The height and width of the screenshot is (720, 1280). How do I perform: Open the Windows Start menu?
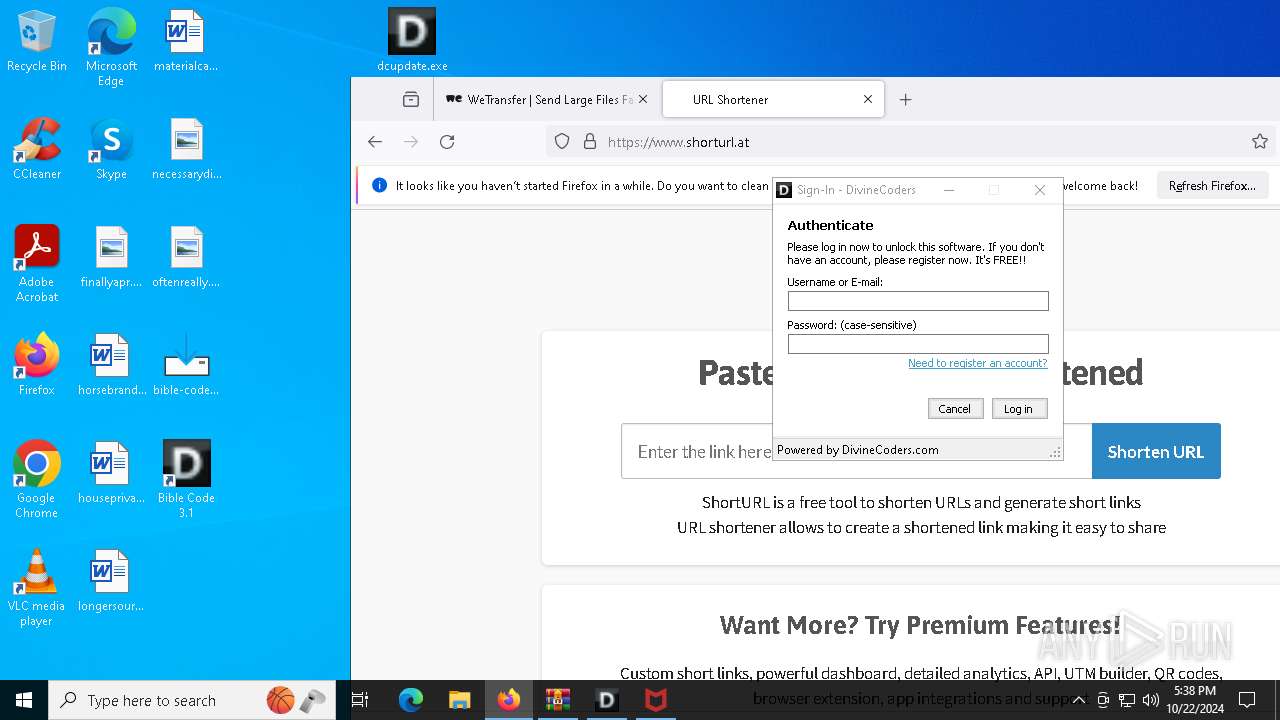24,700
